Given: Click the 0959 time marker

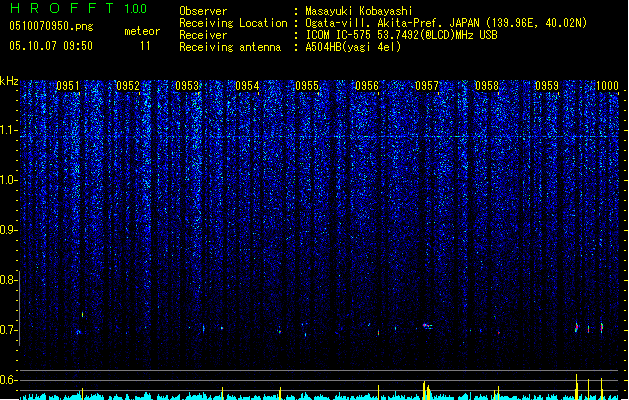Looking at the screenshot, I should tap(547, 86).
